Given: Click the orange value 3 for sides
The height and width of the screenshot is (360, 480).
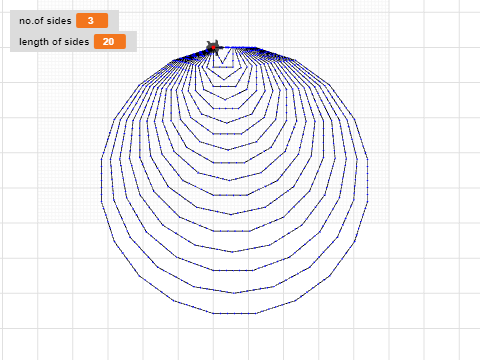Looking at the screenshot, I should coord(92,21).
